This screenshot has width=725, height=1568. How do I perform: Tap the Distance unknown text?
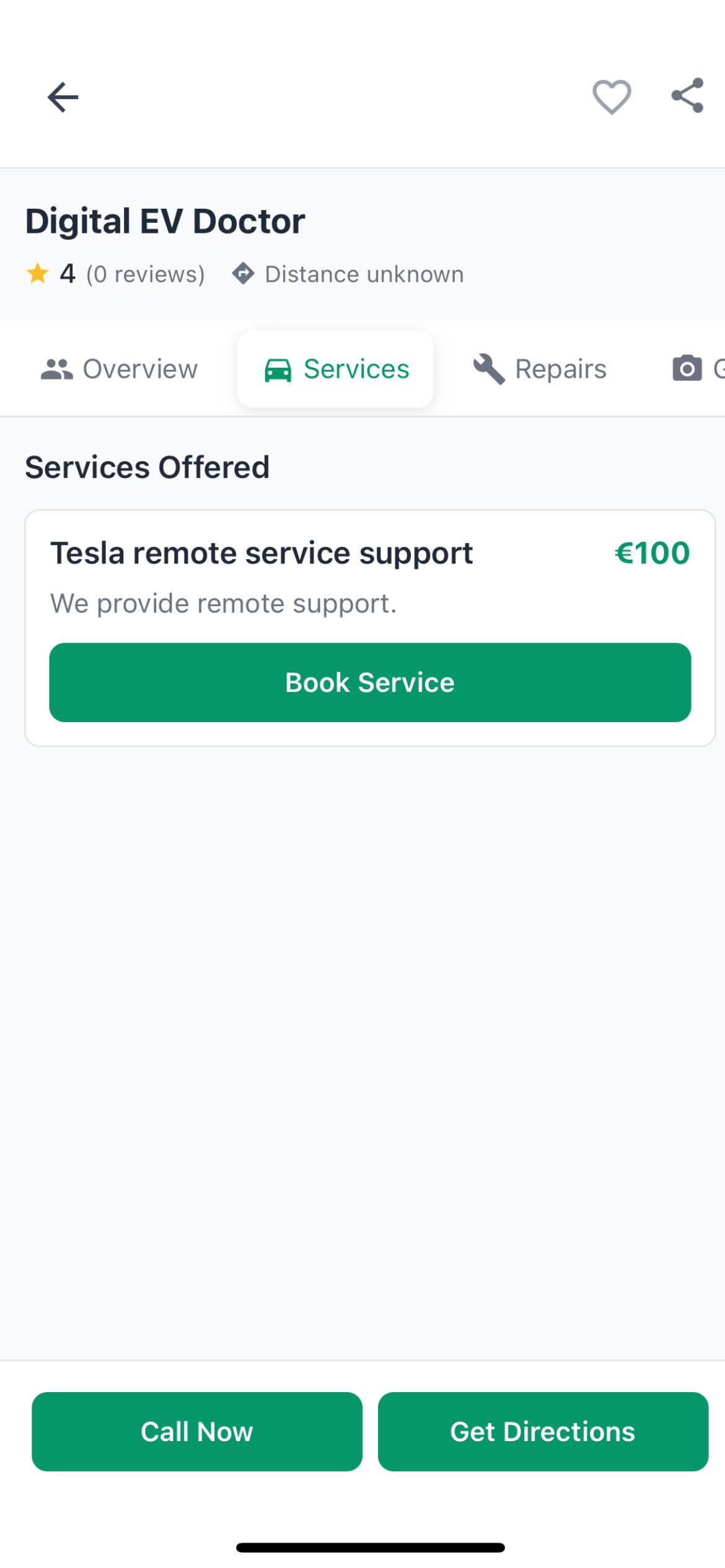(x=364, y=274)
